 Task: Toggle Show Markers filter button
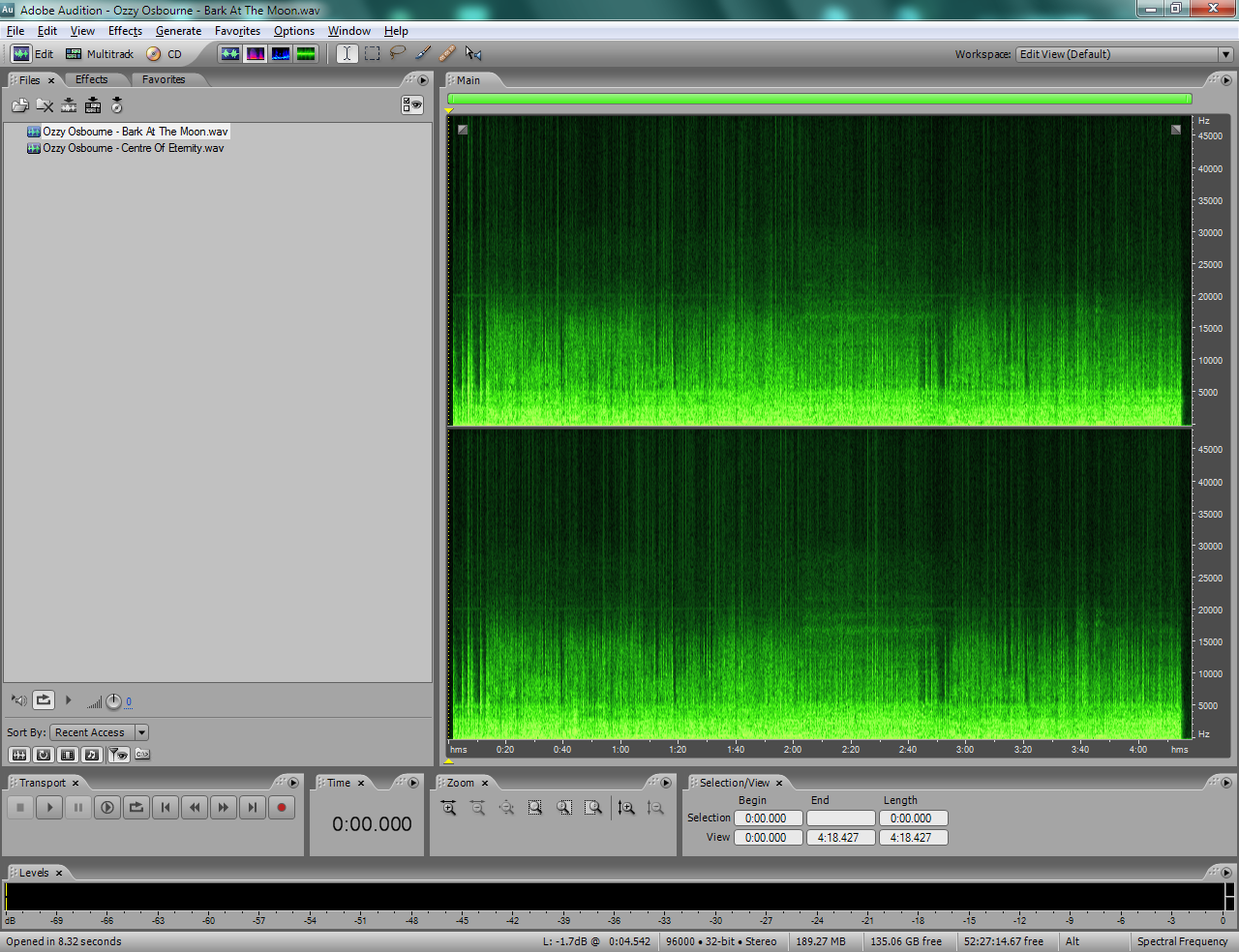point(118,755)
